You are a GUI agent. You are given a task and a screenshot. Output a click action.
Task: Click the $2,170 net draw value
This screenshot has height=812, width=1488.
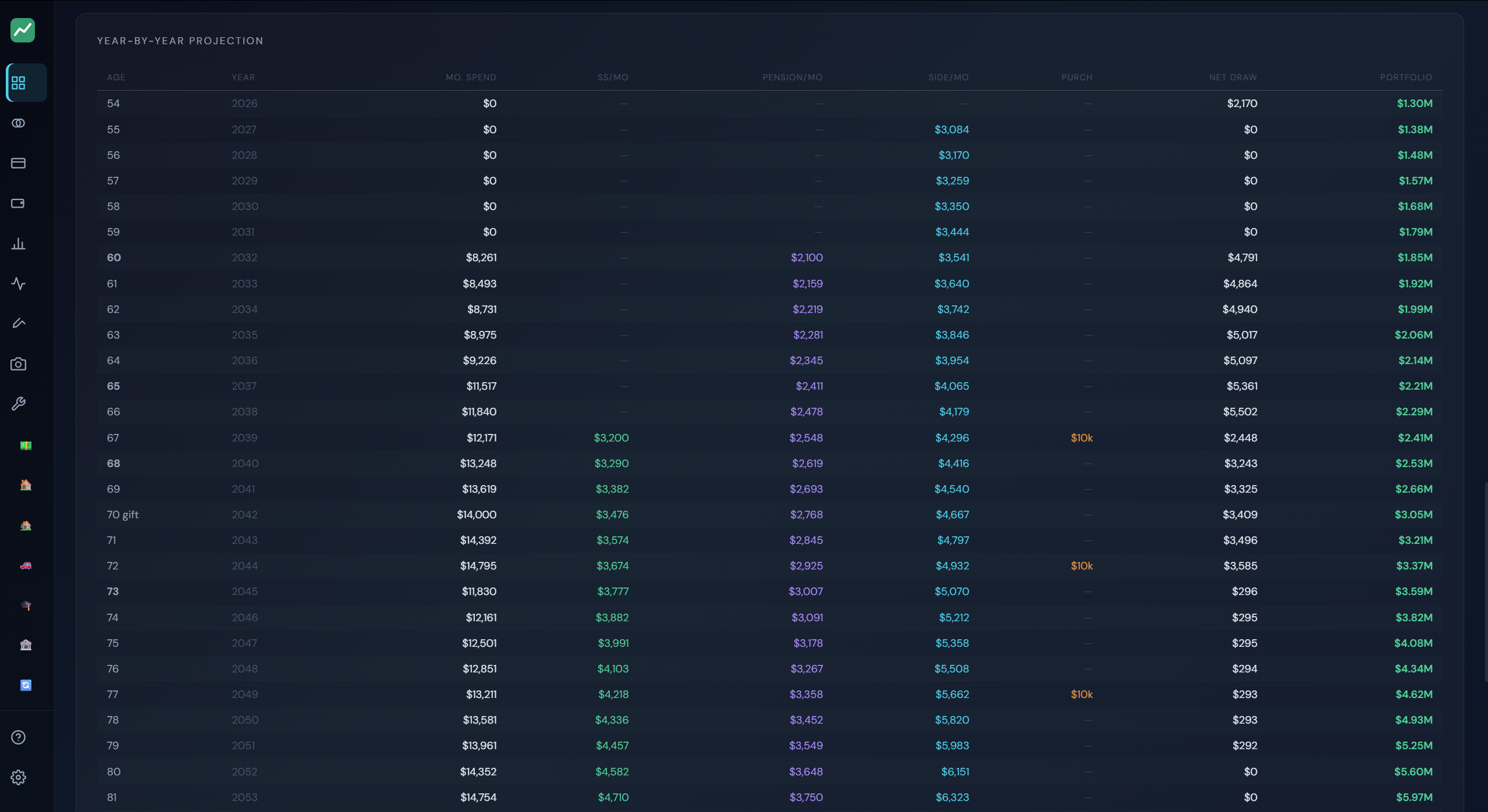point(1242,104)
